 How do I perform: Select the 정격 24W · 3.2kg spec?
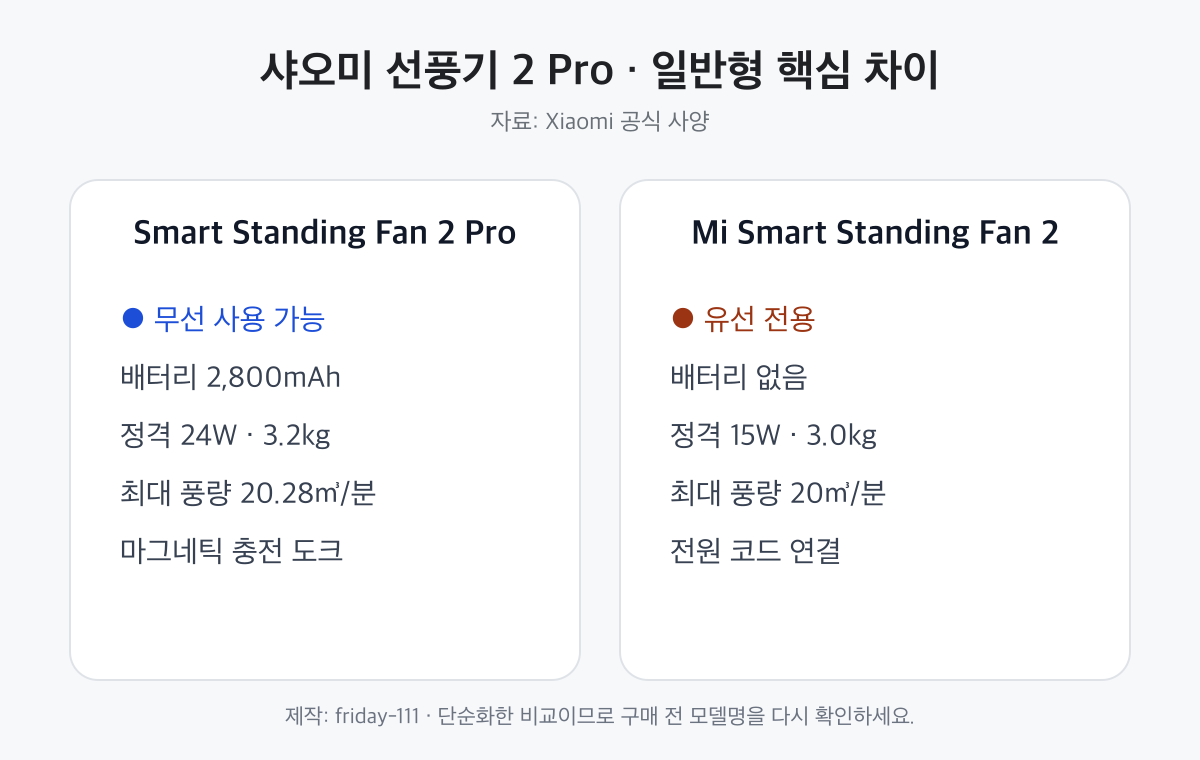pos(225,435)
